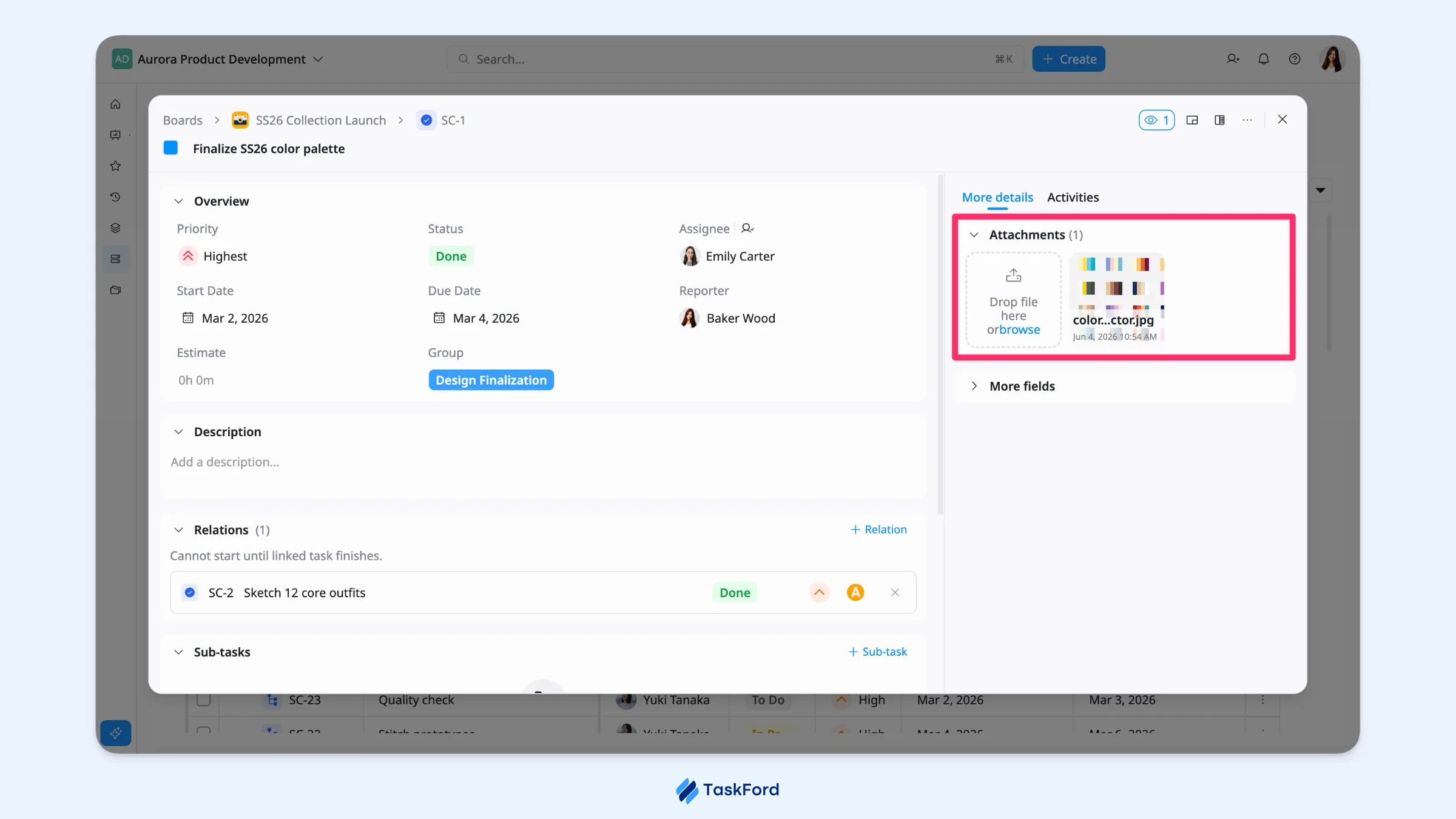
Task: Switch to the Activities tab
Action: coord(1073,197)
